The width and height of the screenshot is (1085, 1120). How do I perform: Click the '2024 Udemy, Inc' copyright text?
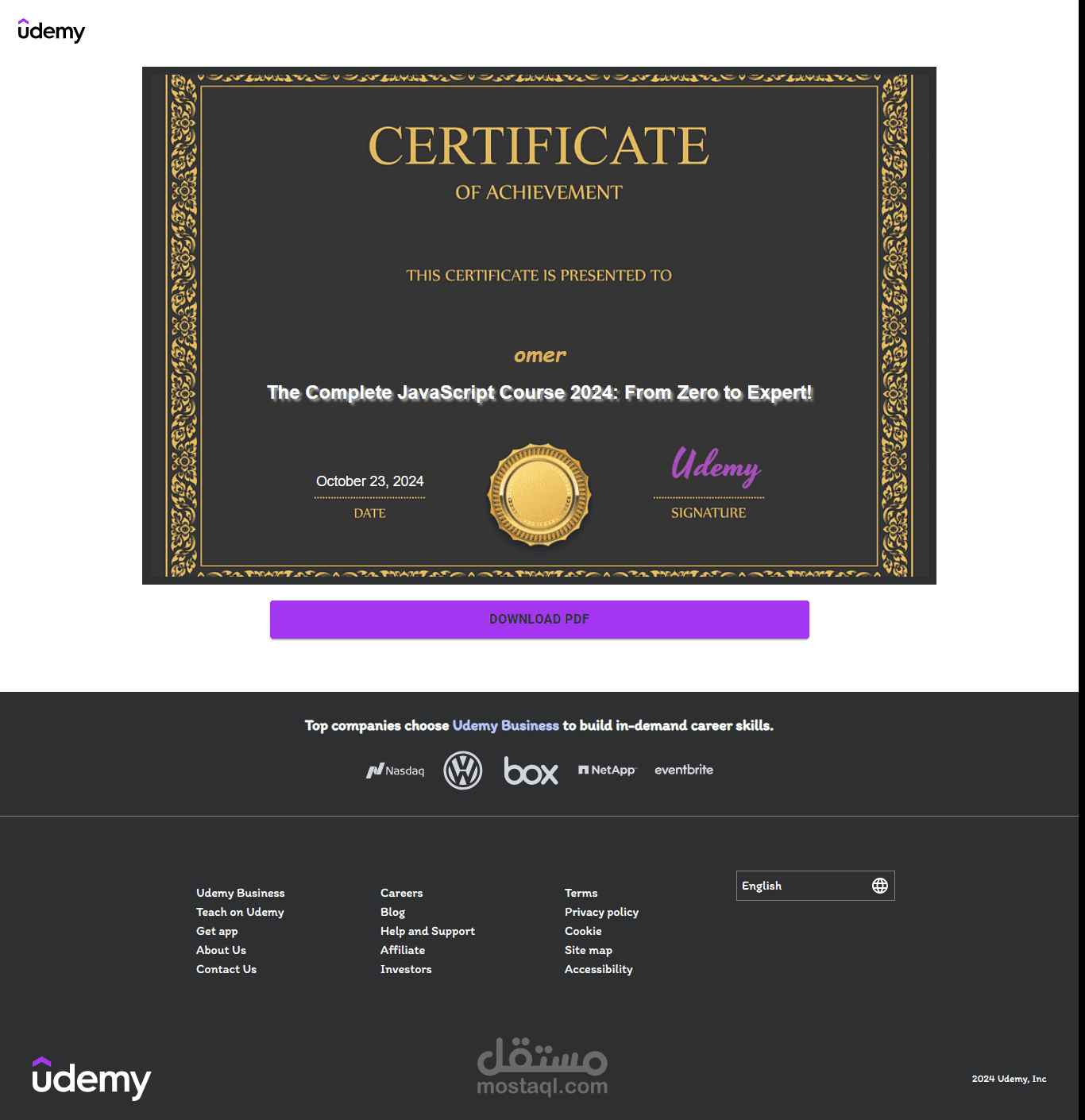coord(1010,1079)
